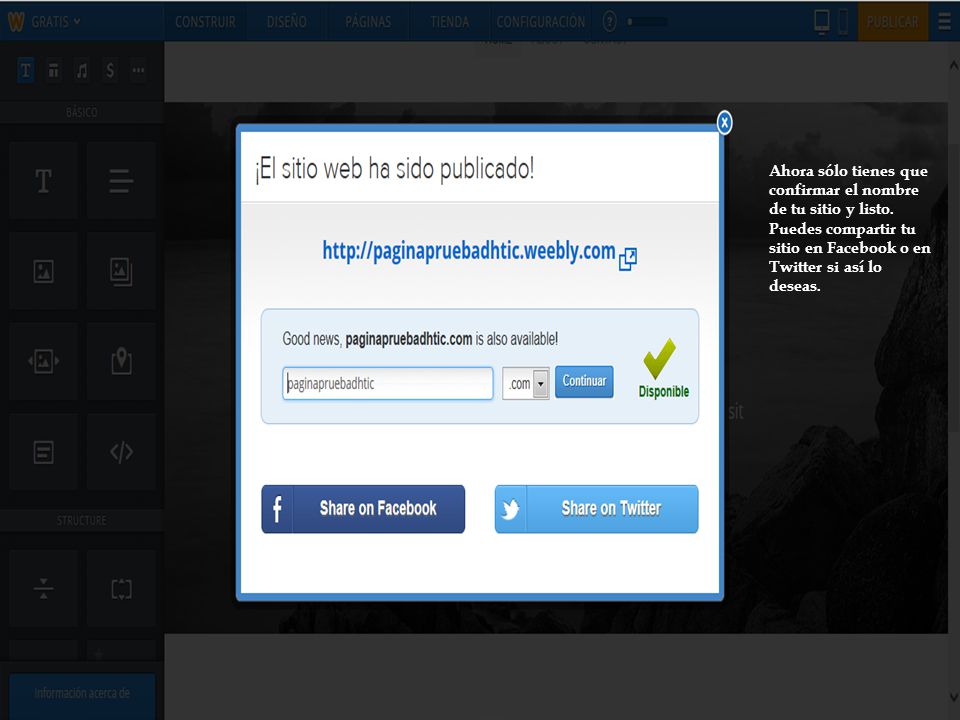Pick the Contact Form element
960x720 pixels.
43,452
